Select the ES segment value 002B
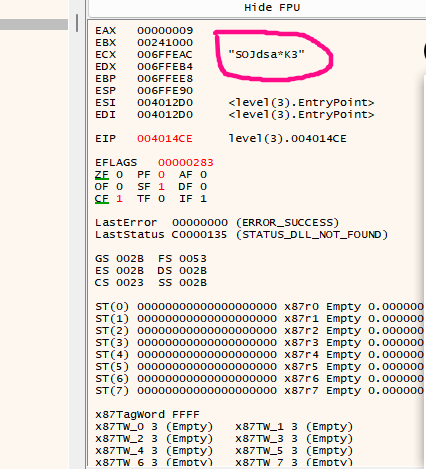 coord(130,271)
